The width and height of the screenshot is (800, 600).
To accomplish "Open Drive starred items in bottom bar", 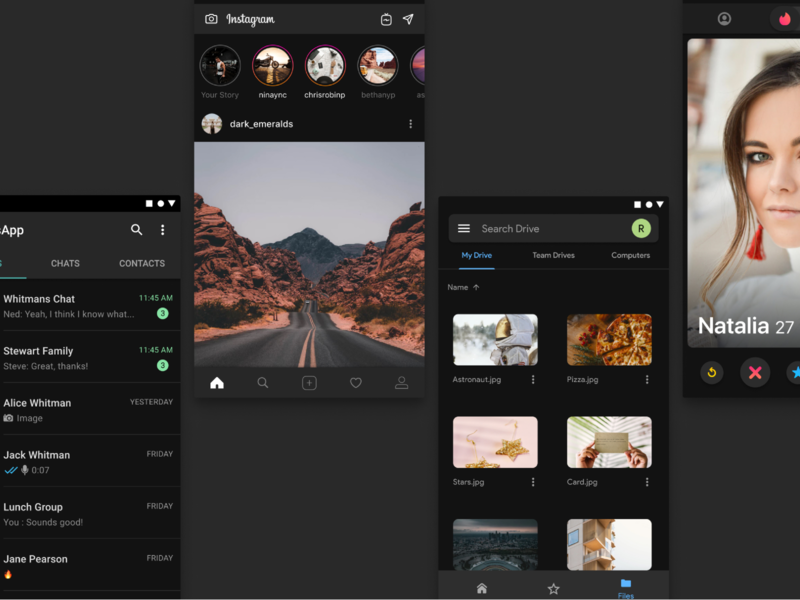I will (x=554, y=589).
